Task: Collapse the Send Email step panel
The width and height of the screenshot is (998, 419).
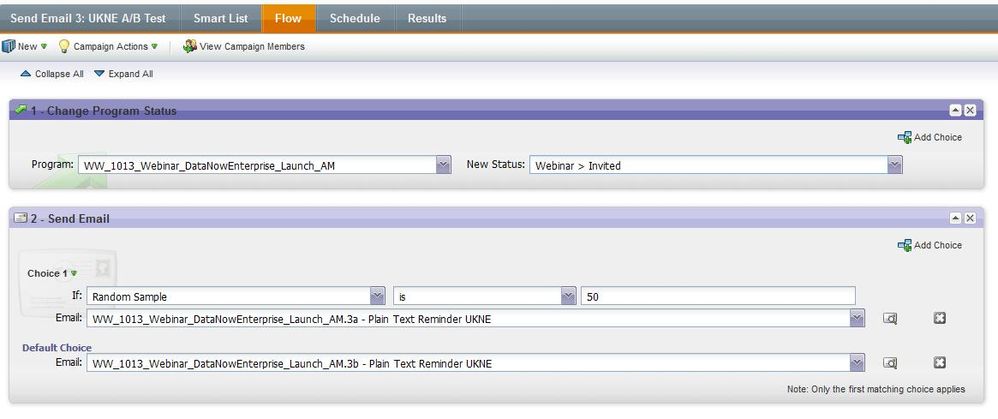Action: coord(955,218)
